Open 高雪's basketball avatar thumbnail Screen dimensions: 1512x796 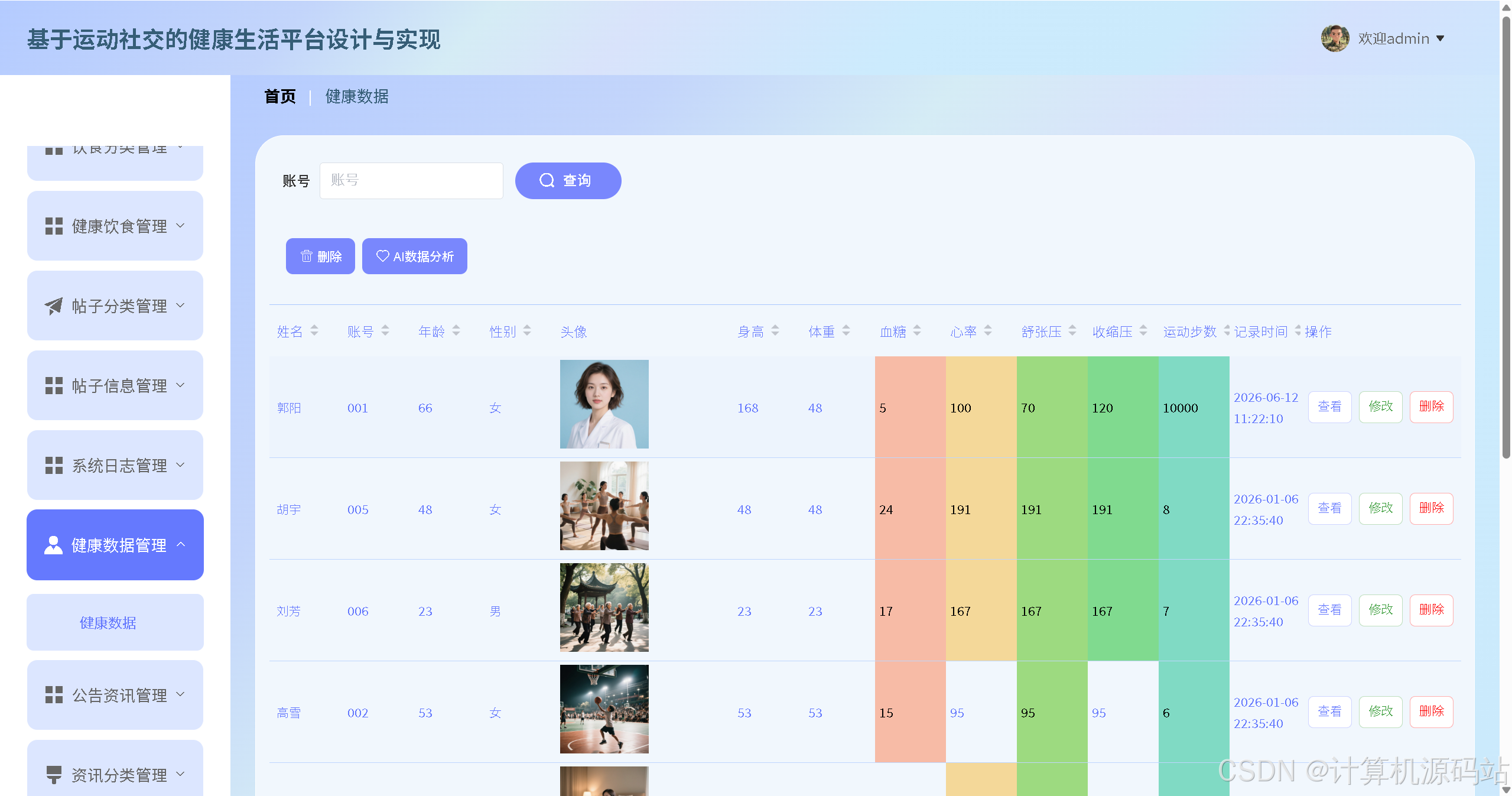click(x=604, y=709)
